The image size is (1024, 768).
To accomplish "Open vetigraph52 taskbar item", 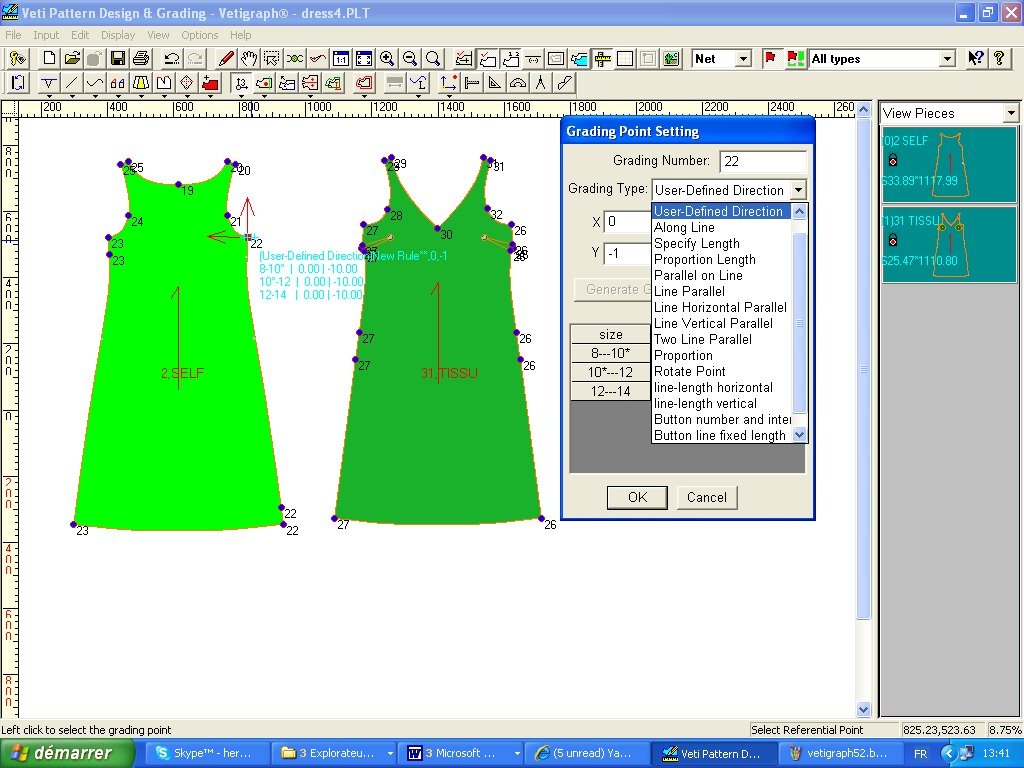I will coord(839,753).
